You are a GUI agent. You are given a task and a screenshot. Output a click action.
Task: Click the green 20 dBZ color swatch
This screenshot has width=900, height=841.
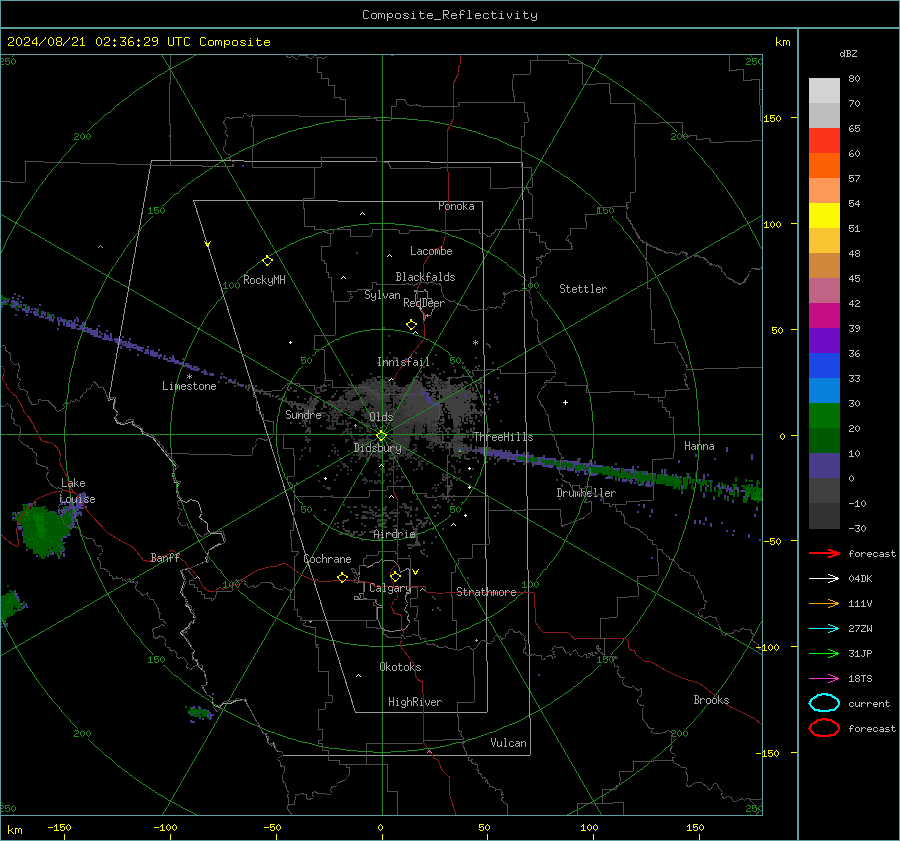tap(824, 416)
